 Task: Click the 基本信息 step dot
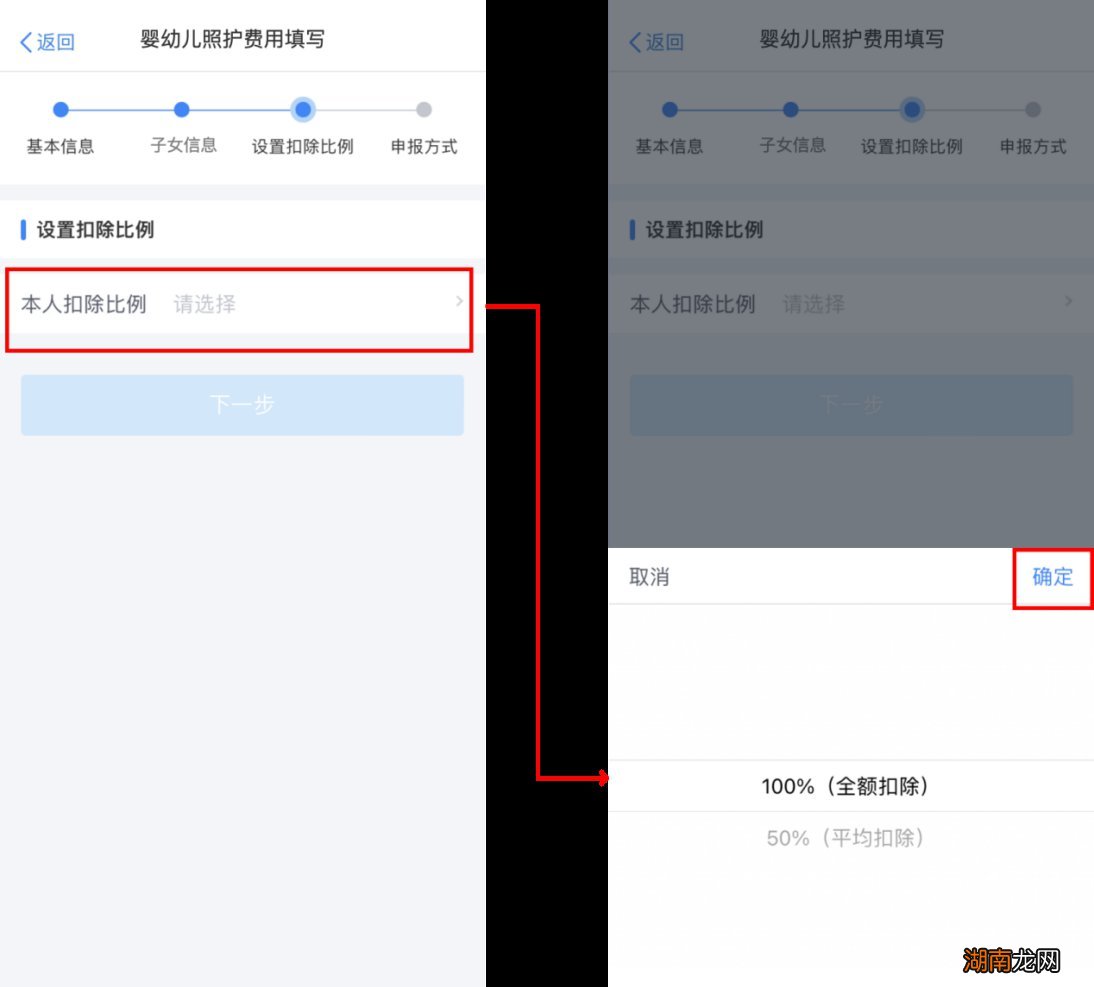point(61,110)
